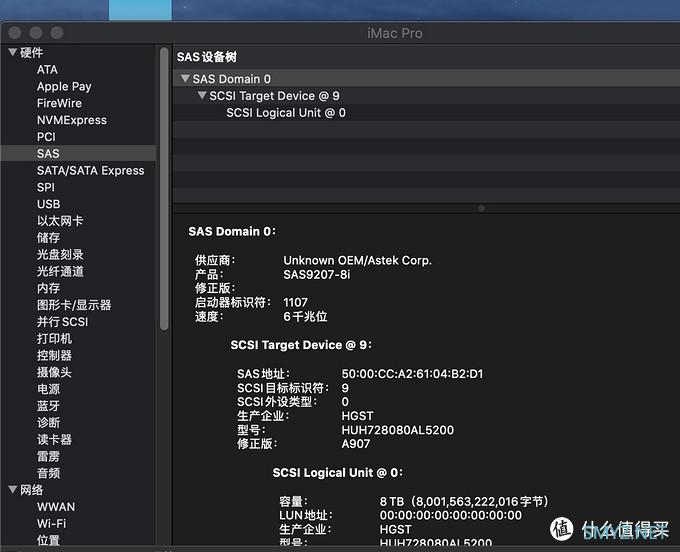This screenshot has height=552, width=680.
Task: Select 诊断 diagnostics entry
Action: pyautogui.click(x=49, y=423)
